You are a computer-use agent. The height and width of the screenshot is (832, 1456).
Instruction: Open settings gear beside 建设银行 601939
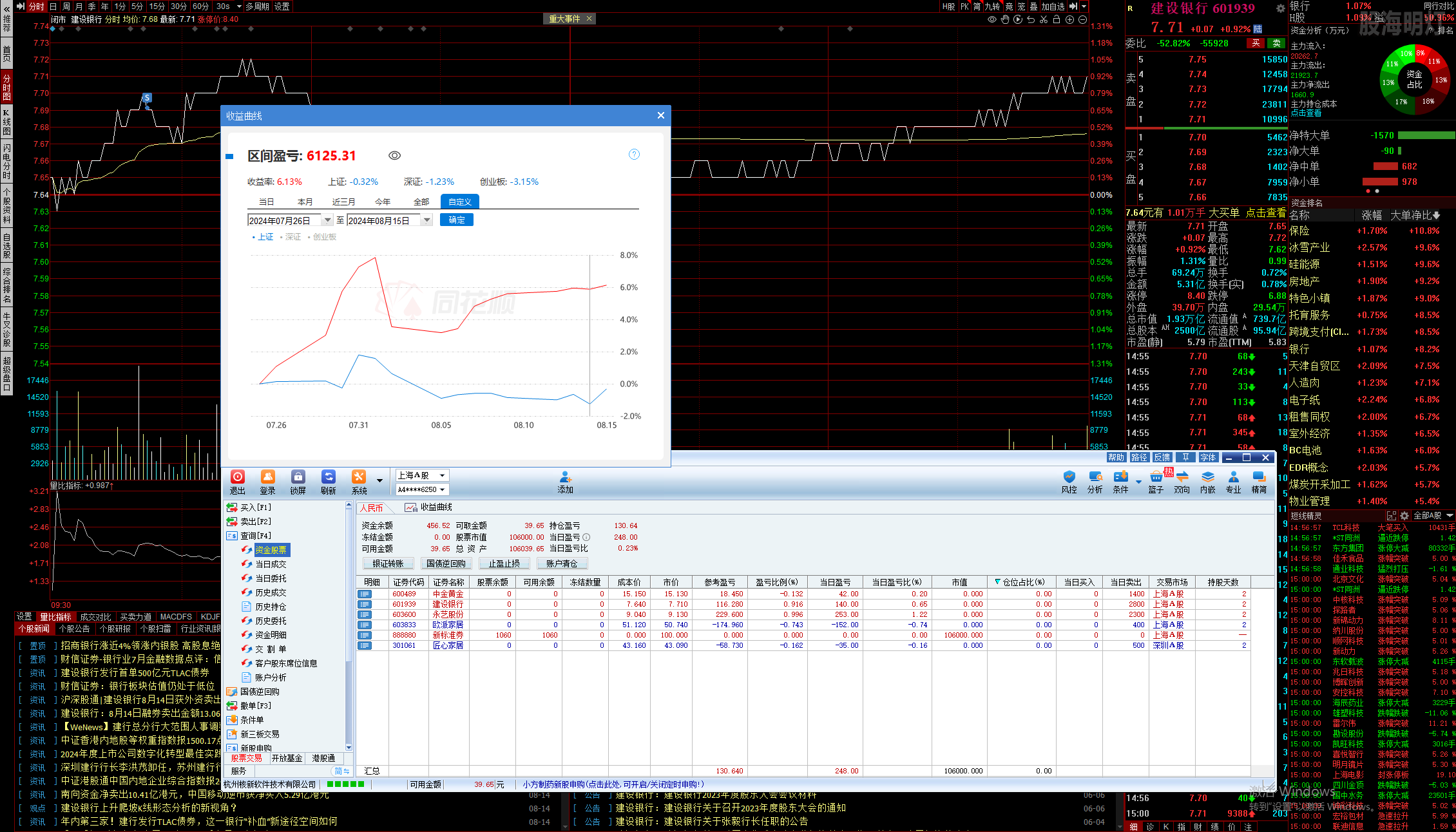(x=1280, y=8)
